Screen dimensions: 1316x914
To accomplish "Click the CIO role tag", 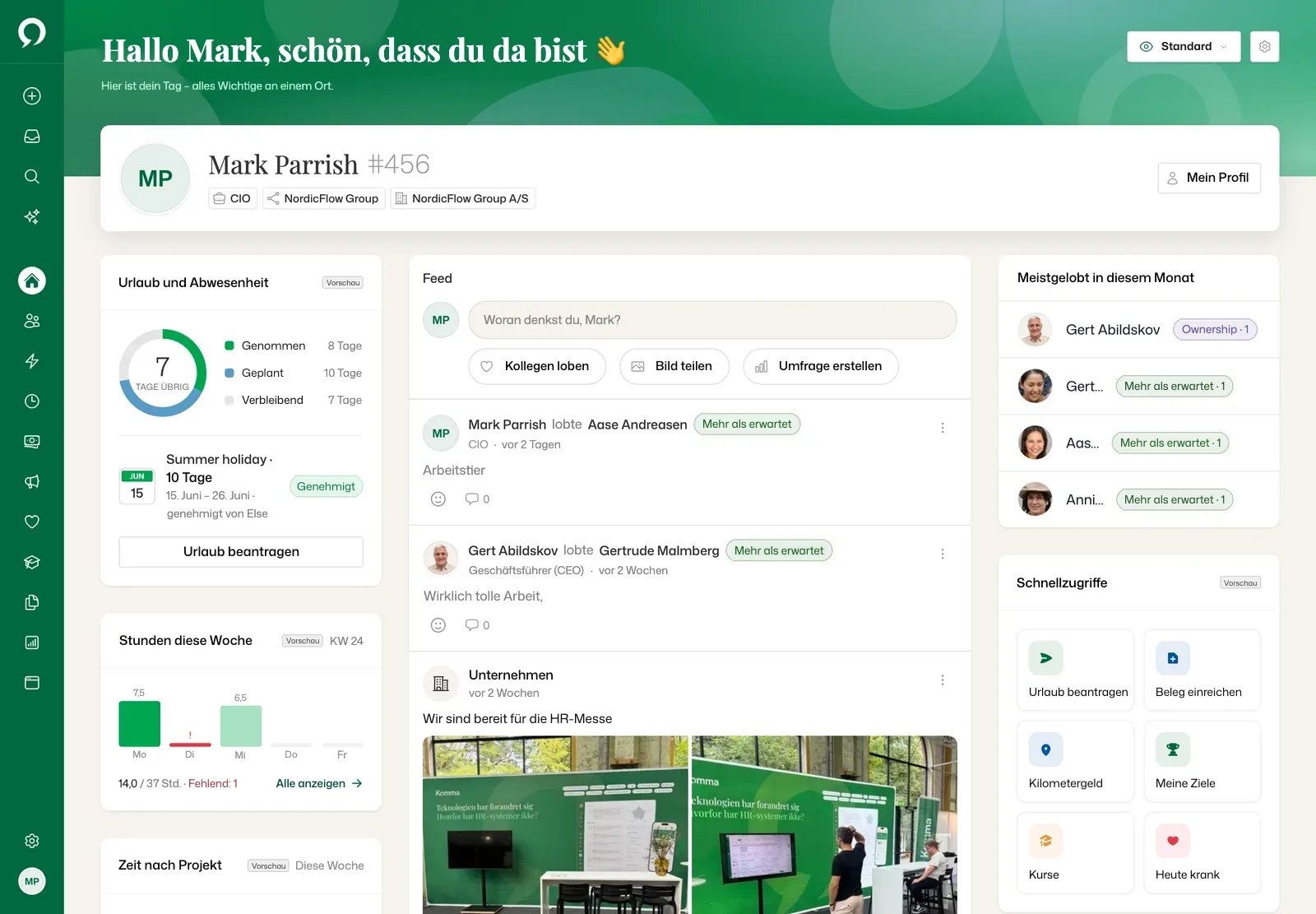I will [233, 198].
